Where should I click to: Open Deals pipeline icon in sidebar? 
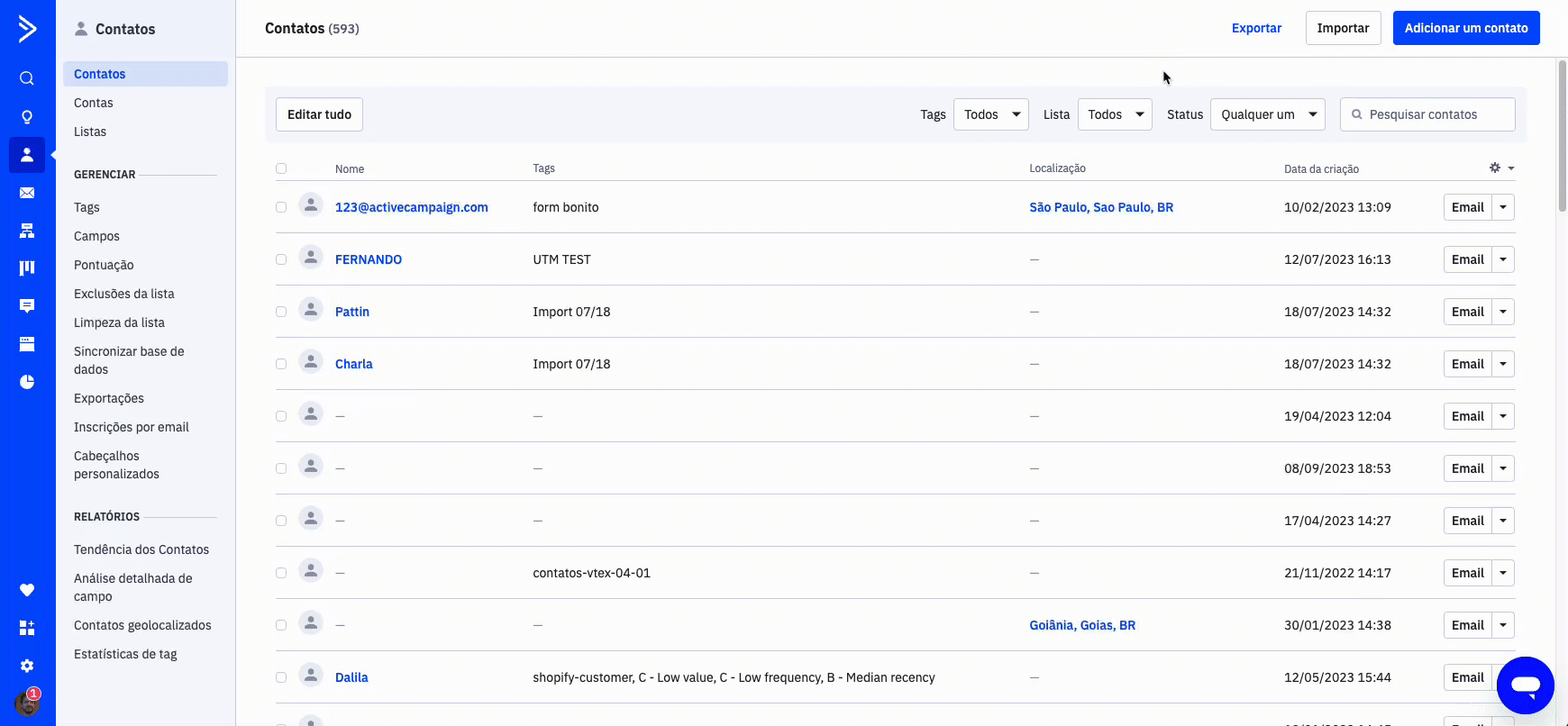click(27, 268)
